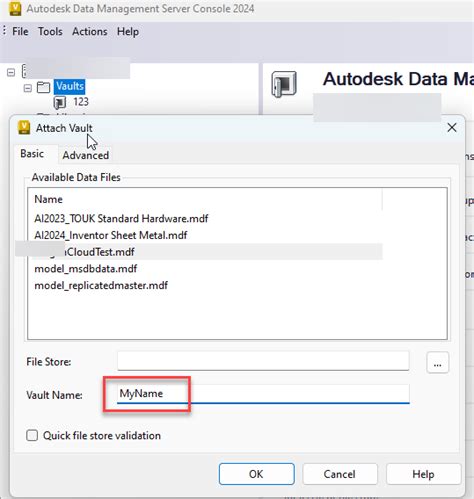
Task: Open the File menu
Action: tap(20, 31)
